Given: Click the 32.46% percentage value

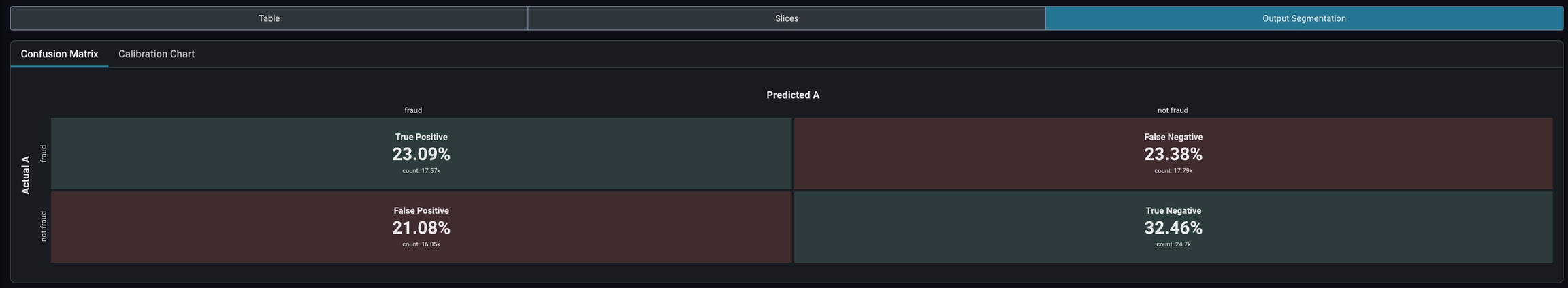Looking at the screenshot, I should pyautogui.click(x=1173, y=228).
